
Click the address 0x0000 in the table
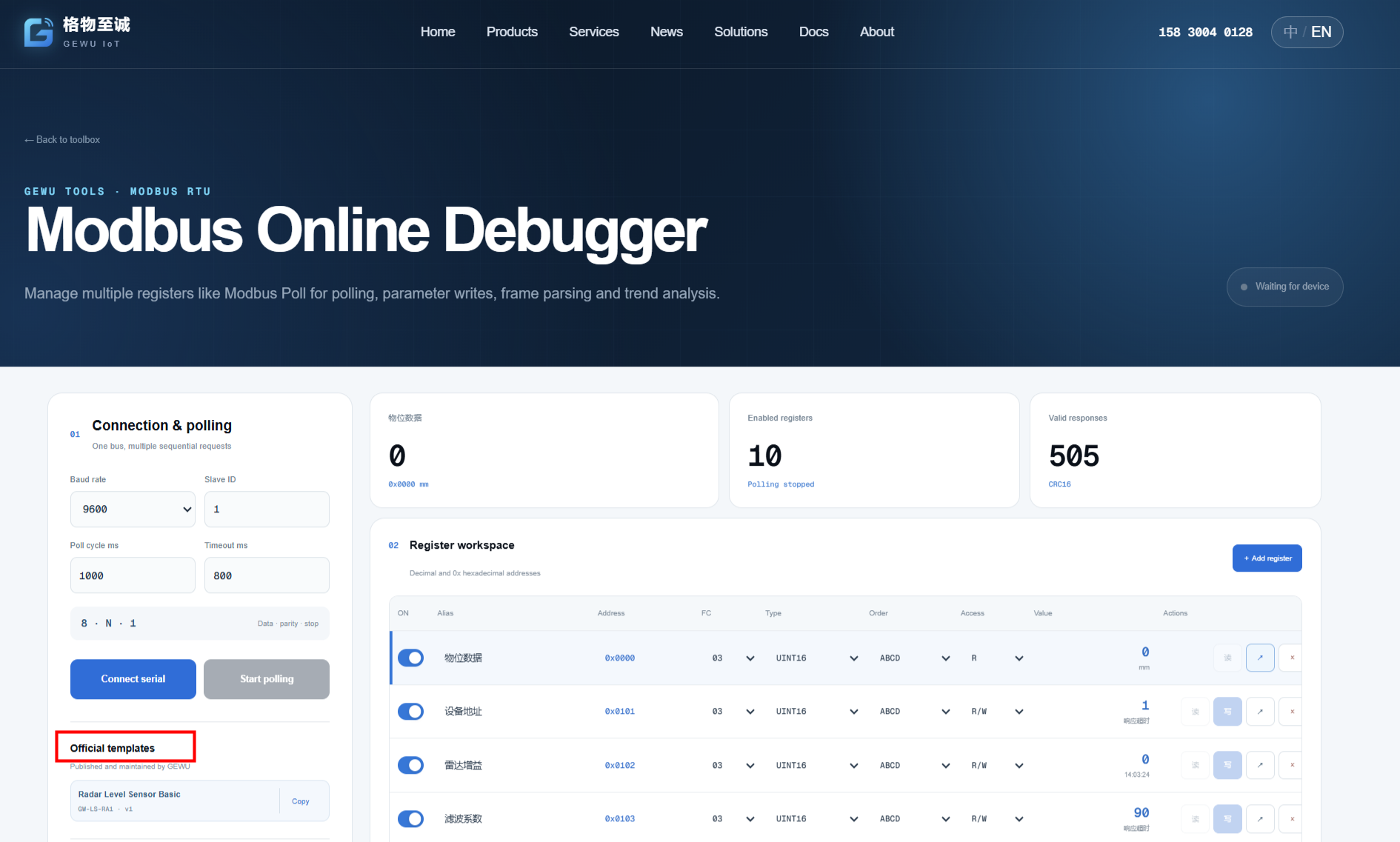click(620, 658)
